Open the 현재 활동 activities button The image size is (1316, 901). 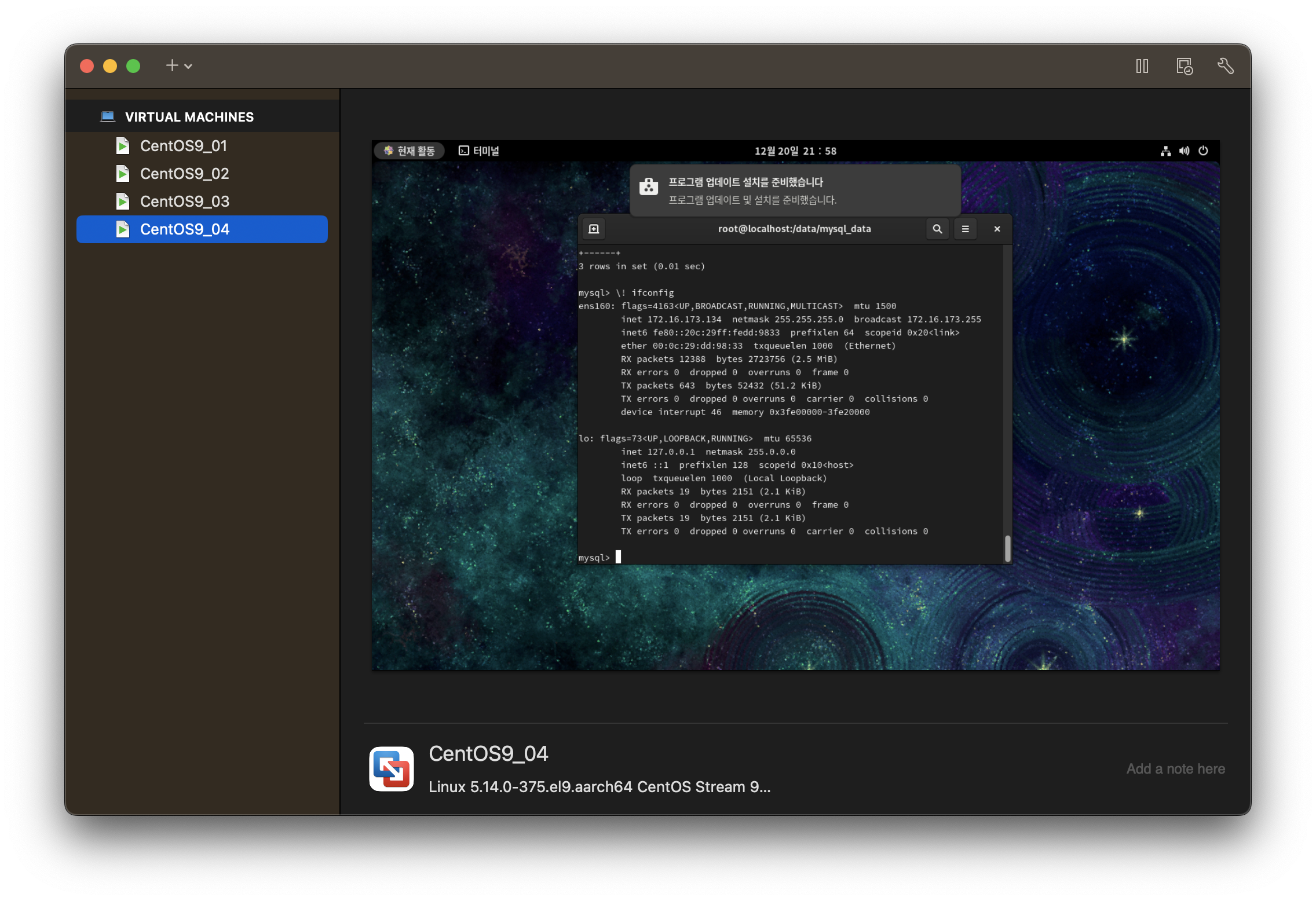point(410,151)
